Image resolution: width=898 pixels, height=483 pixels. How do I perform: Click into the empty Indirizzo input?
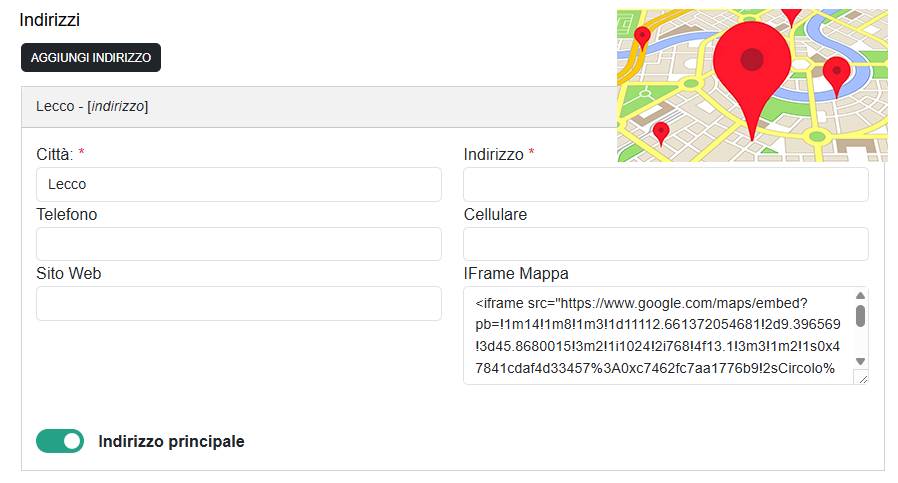tap(665, 185)
